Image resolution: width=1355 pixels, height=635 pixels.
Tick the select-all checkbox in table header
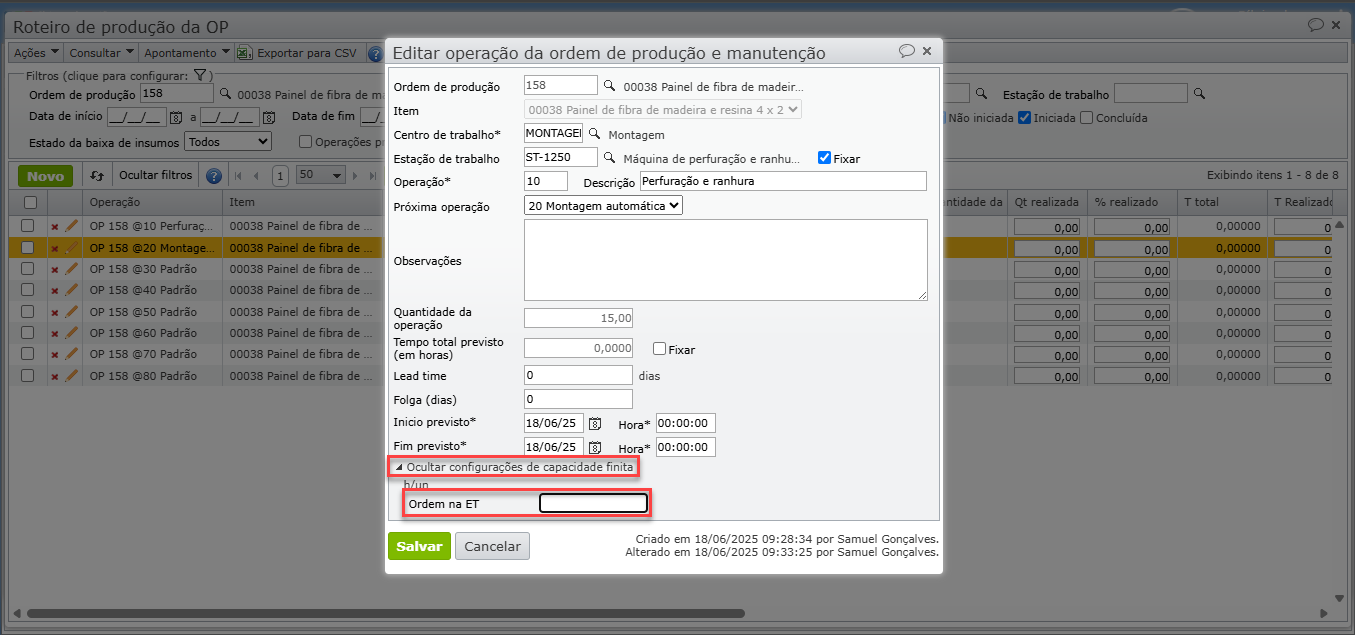[x=29, y=202]
